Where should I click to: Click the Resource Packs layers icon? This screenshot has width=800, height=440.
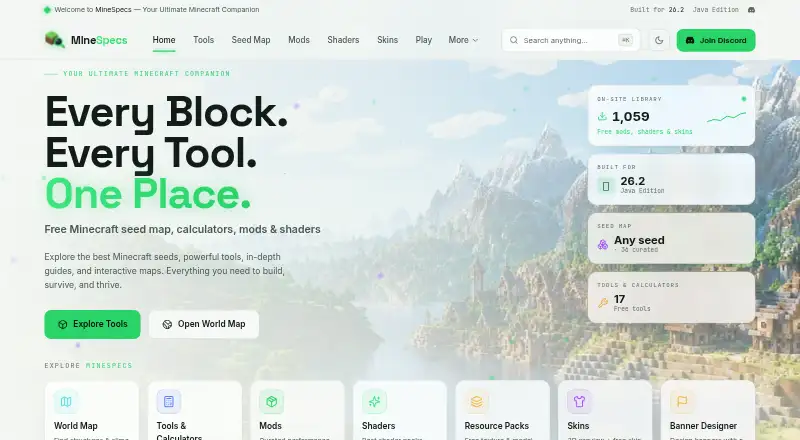[x=477, y=402]
